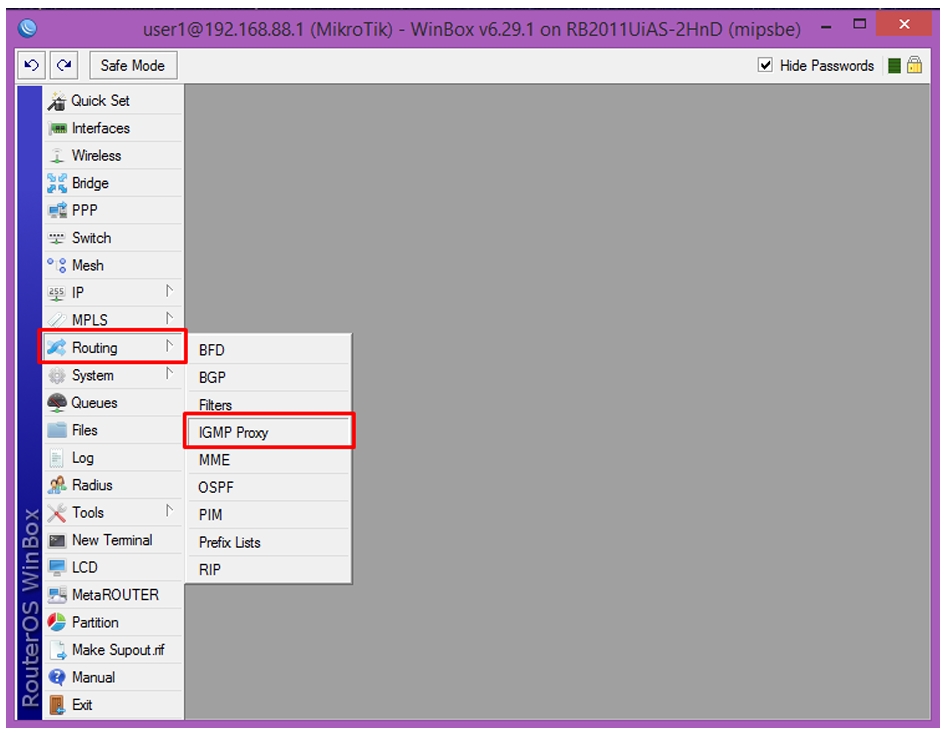
Task: Open the Log page icon
Action: [x=56, y=458]
